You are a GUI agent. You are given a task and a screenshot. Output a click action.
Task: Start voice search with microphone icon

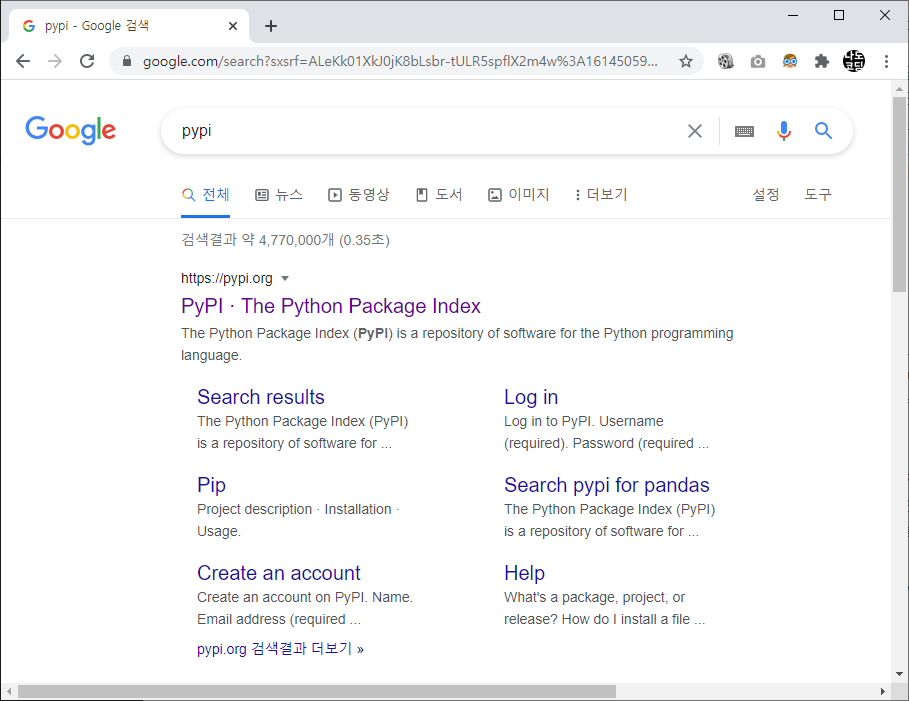point(784,131)
